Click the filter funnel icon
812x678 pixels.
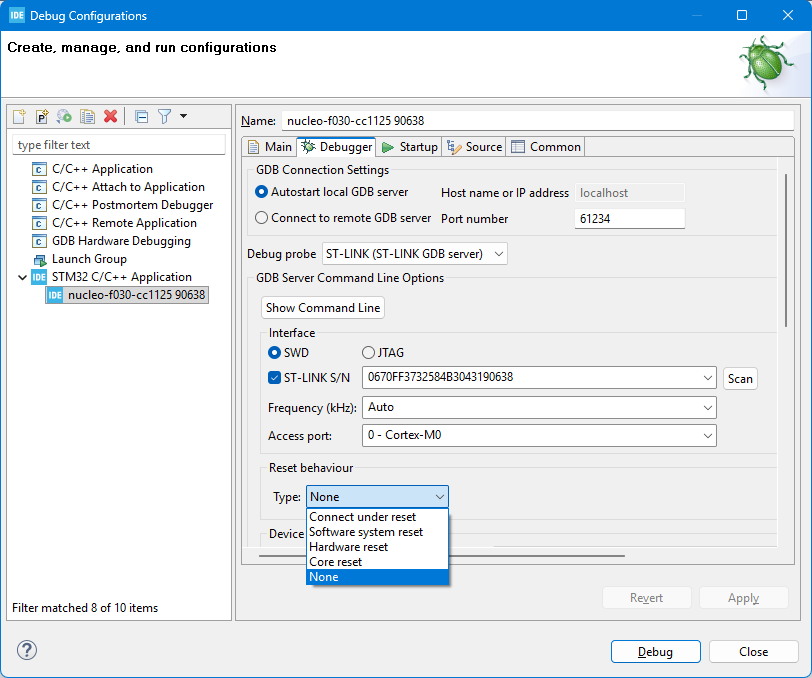point(165,117)
